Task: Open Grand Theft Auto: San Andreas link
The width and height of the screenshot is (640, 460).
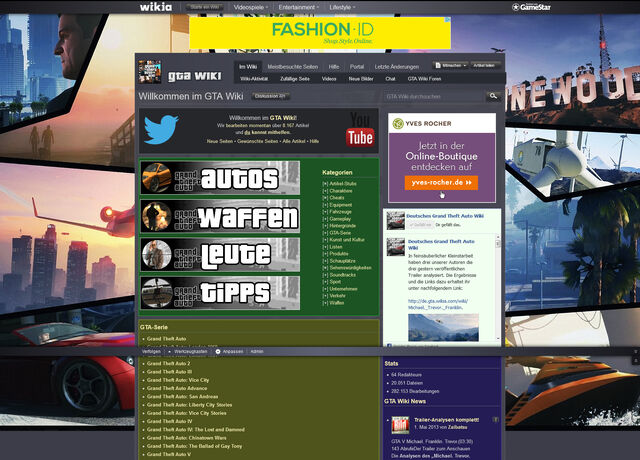Action: 182,396
